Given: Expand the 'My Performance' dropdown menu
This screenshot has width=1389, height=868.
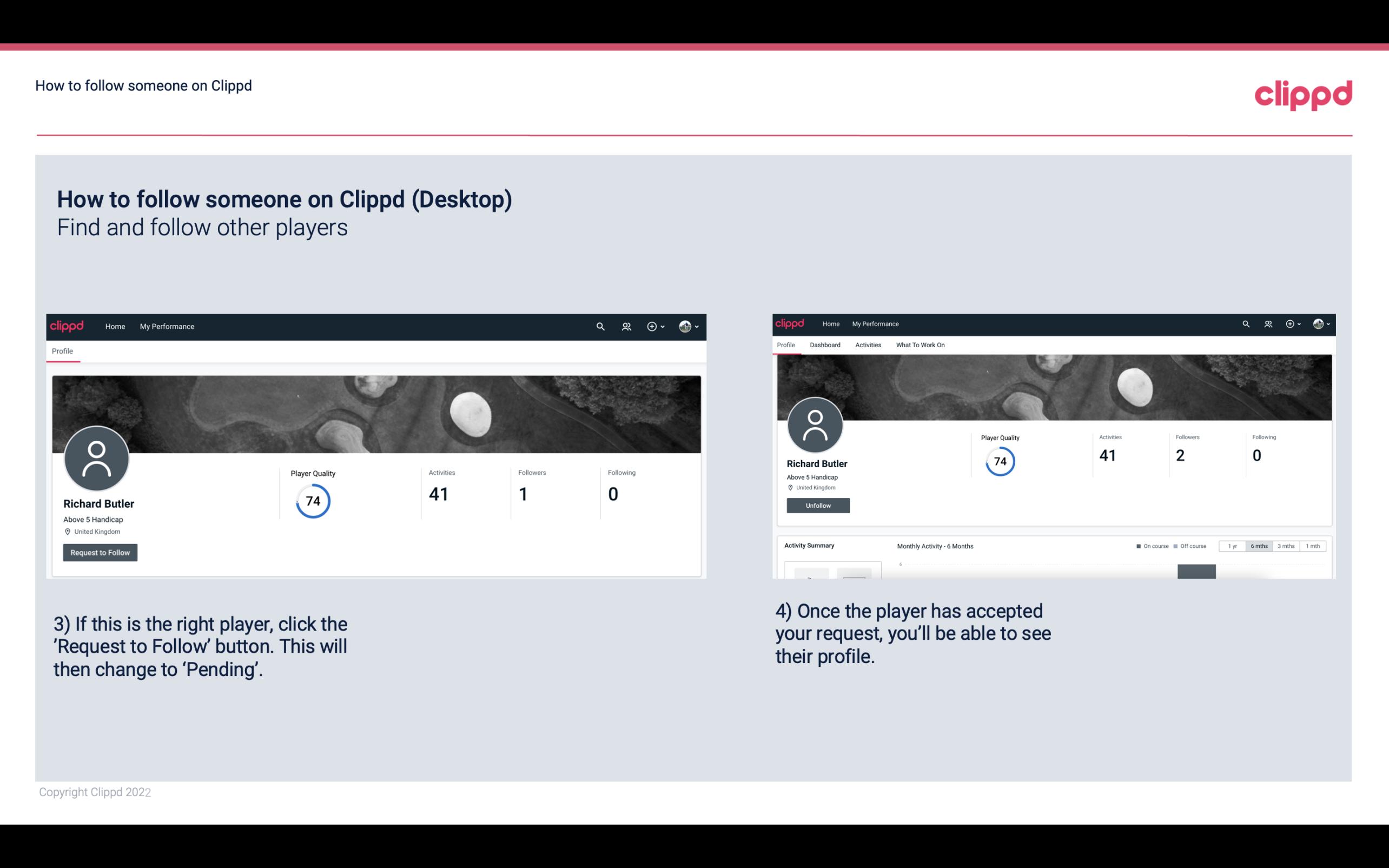Looking at the screenshot, I should tap(166, 325).
